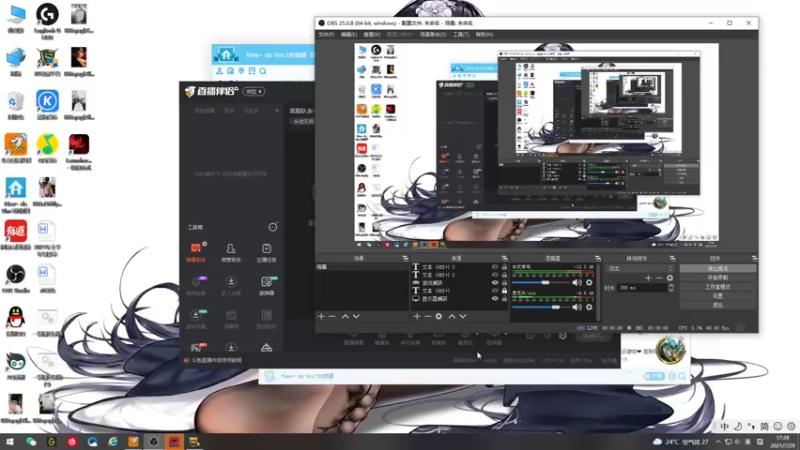Screen dimensions: 800x450
Task: Toggle lock on text GDI+ 2 source
Action: tap(504, 274)
